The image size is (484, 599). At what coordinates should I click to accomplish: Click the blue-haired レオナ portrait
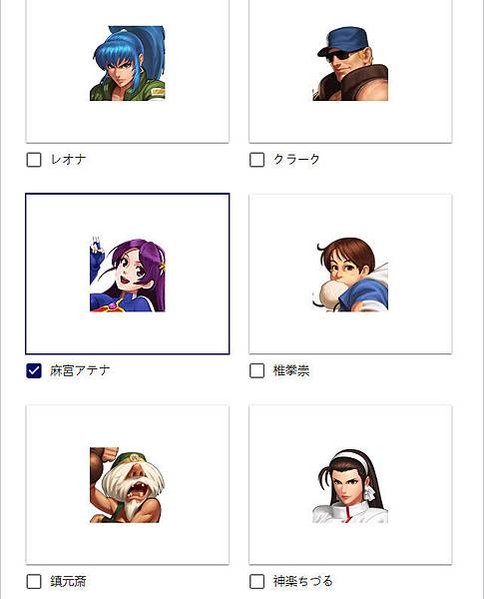point(128,63)
